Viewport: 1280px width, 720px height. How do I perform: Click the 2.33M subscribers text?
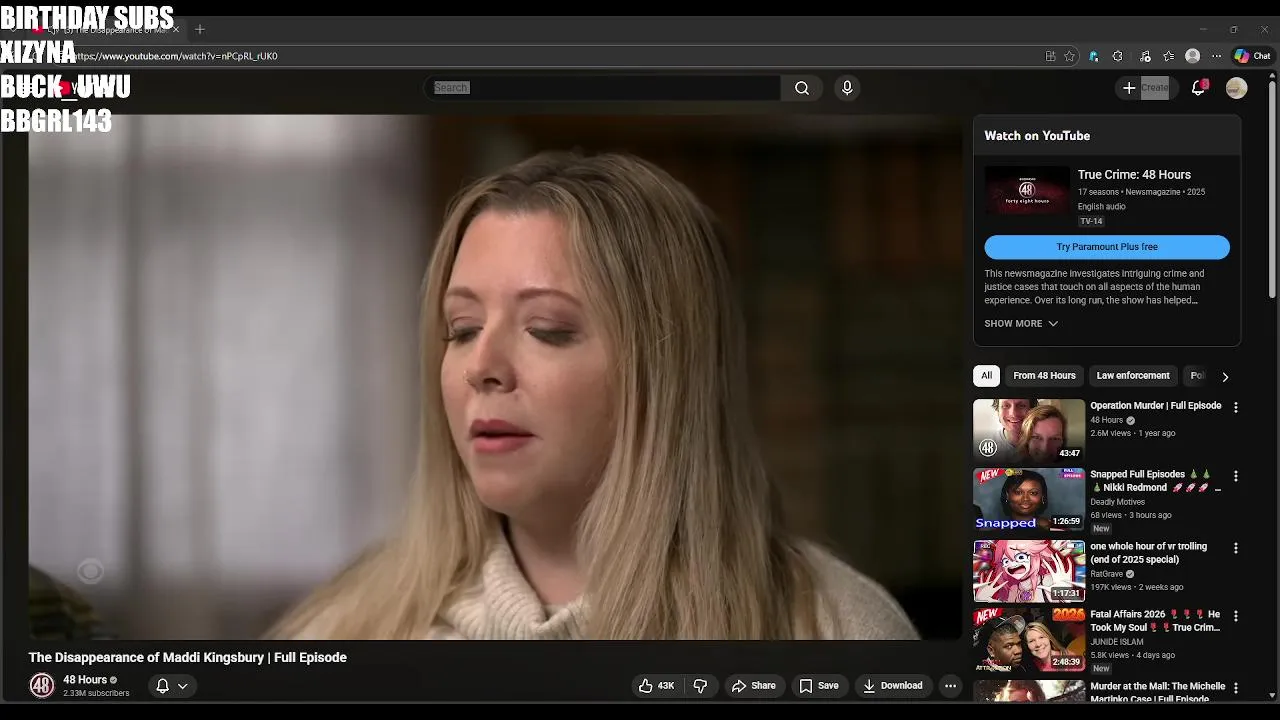coord(96,693)
